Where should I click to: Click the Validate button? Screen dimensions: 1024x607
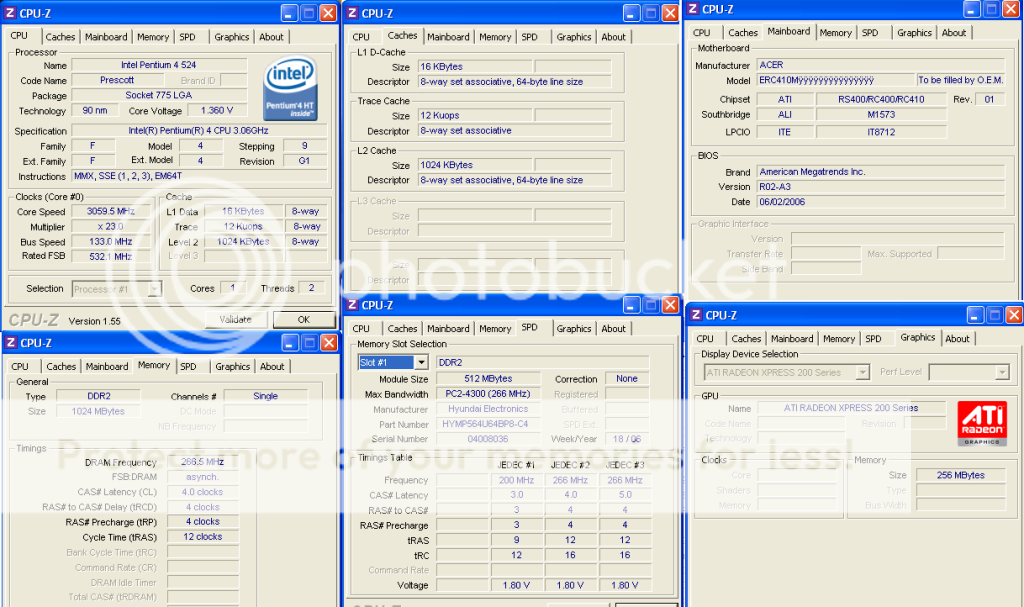pos(235,320)
